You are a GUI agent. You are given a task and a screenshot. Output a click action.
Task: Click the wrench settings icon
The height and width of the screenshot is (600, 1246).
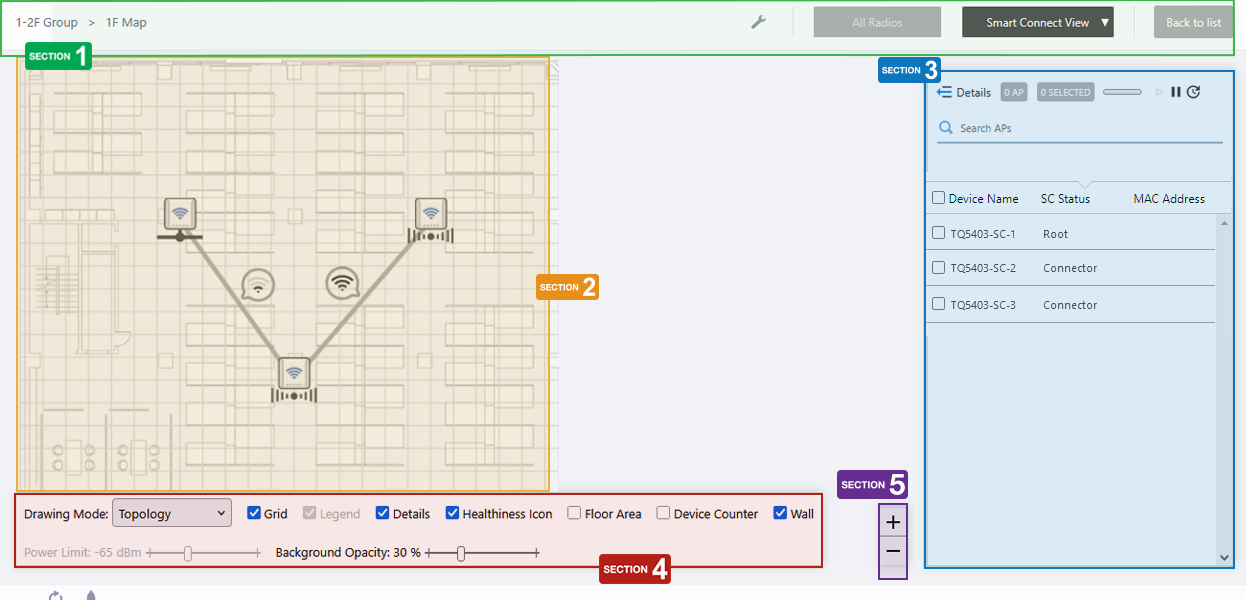pyautogui.click(x=758, y=22)
